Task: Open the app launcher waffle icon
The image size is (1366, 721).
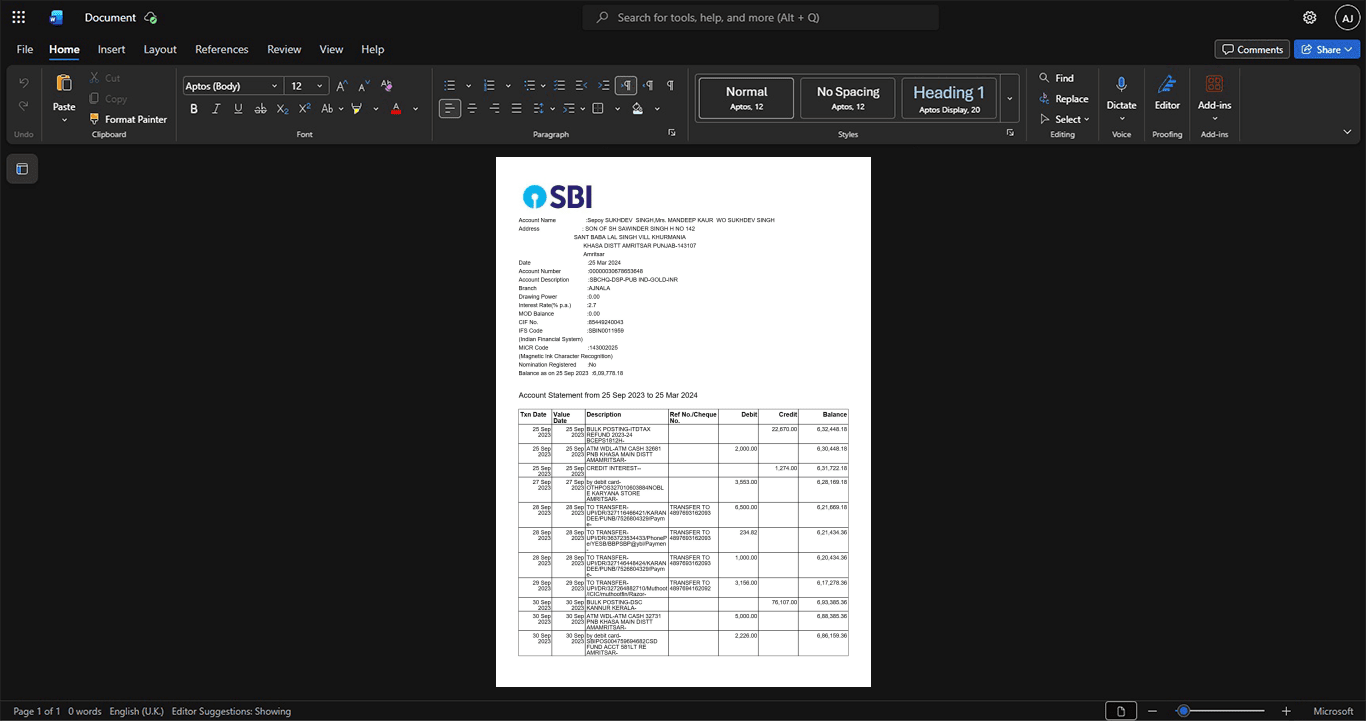Action: (18, 17)
